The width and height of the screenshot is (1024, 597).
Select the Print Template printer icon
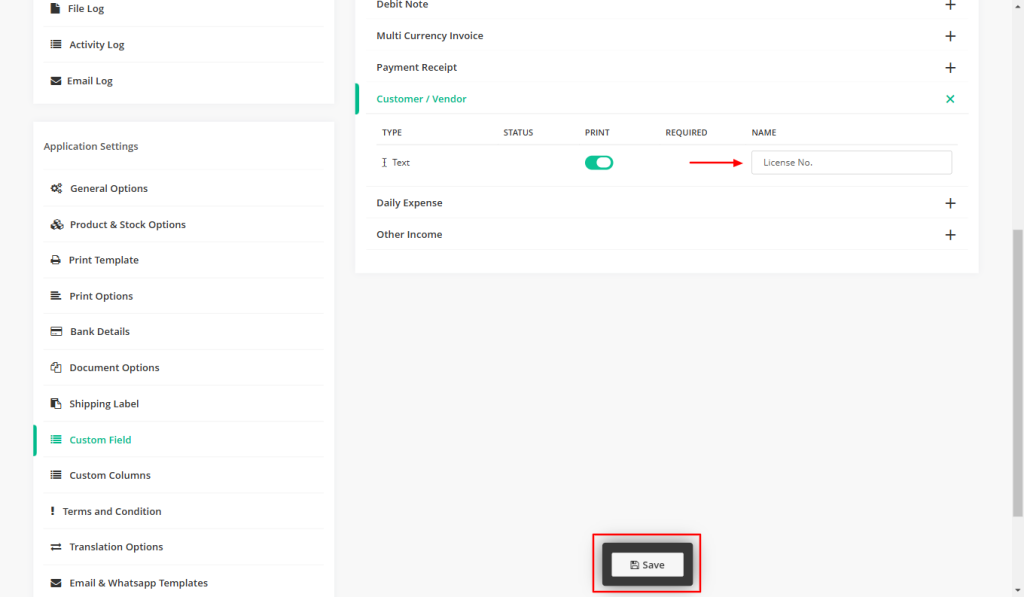coord(57,260)
